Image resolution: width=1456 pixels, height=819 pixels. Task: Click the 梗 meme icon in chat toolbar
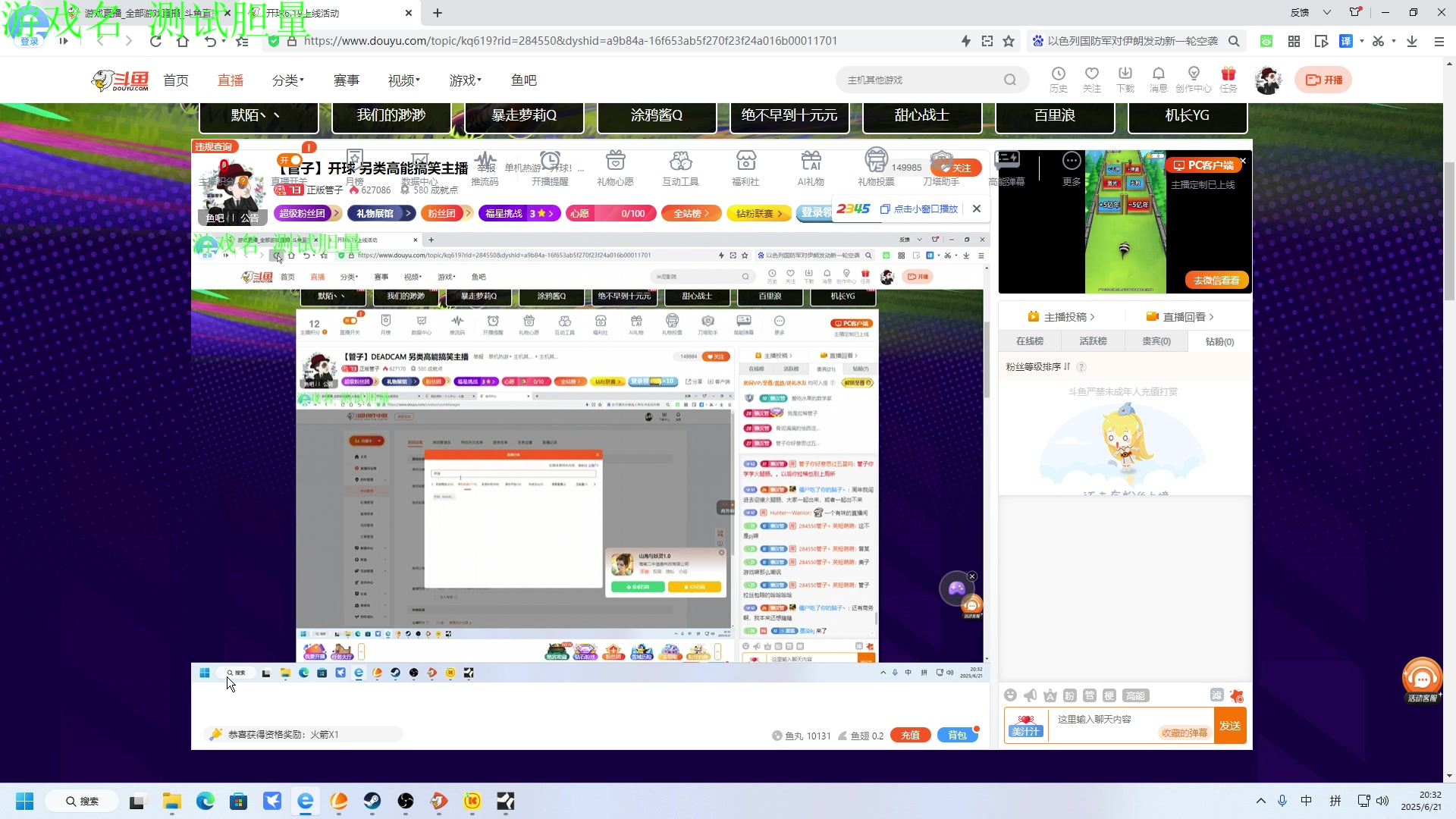point(1109,695)
